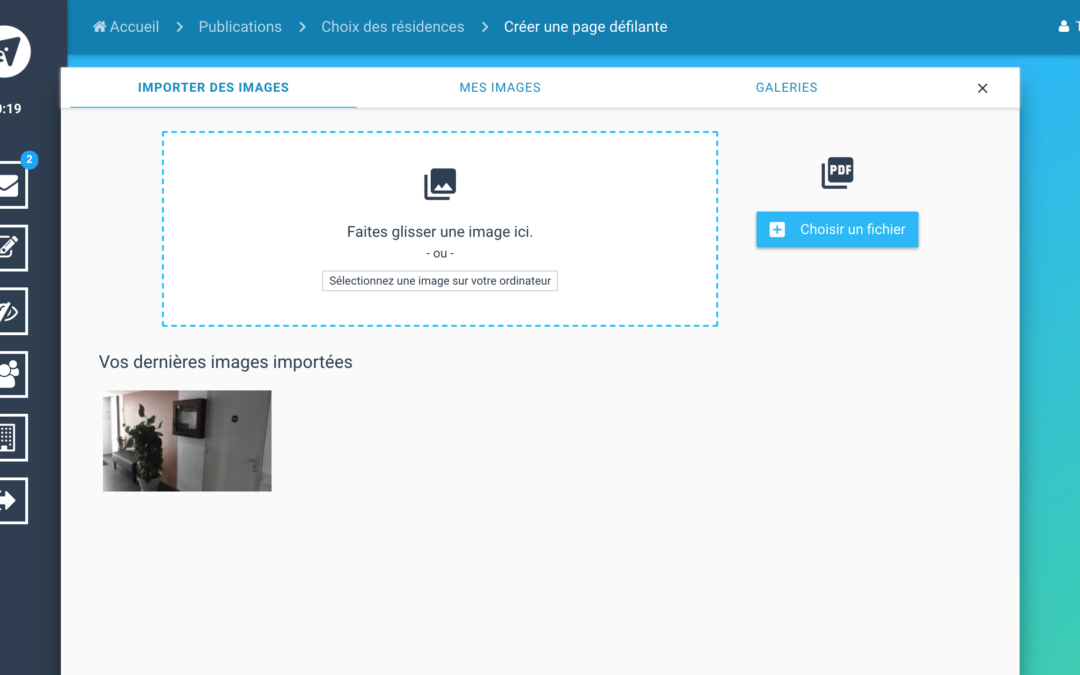1080x675 pixels.
Task: Switch to the Mes images tab
Action: [500, 88]
